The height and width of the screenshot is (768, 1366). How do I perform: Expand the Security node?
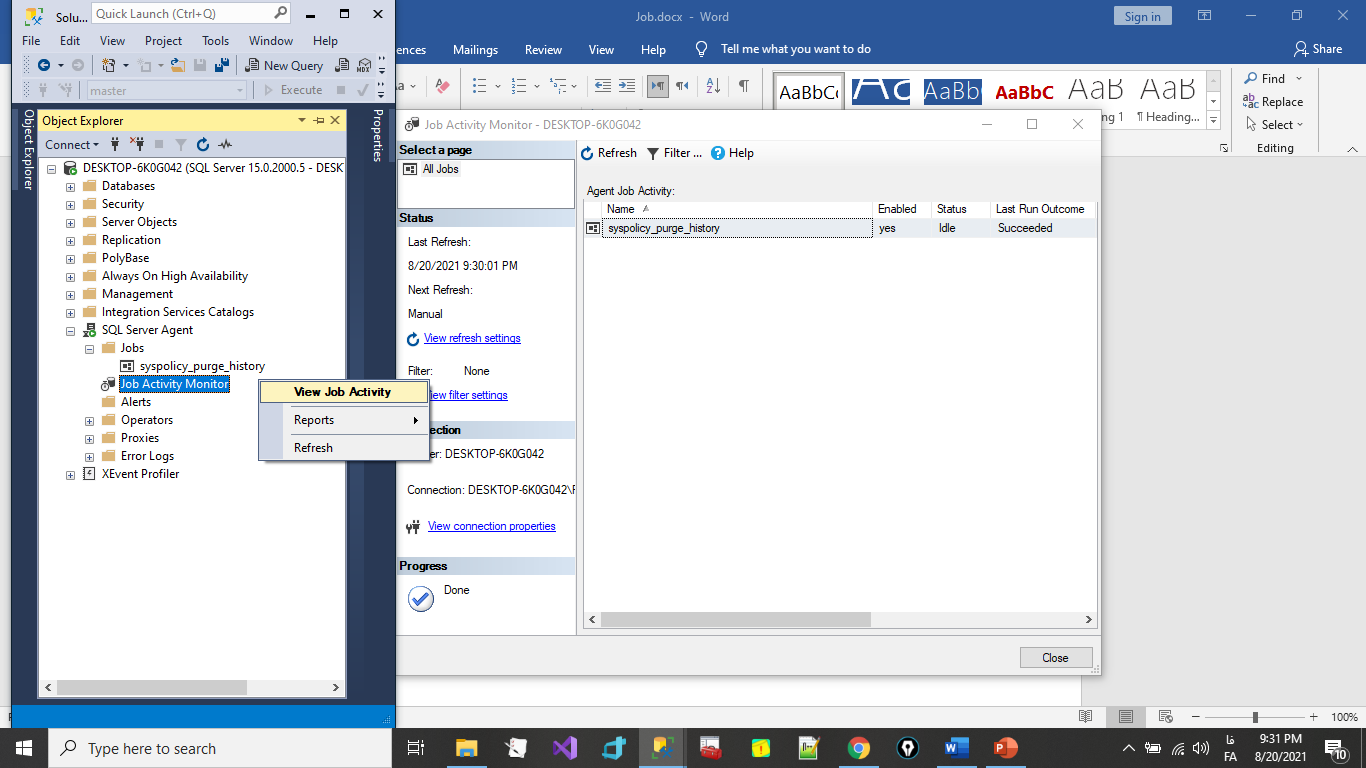(x=70, y=204)
